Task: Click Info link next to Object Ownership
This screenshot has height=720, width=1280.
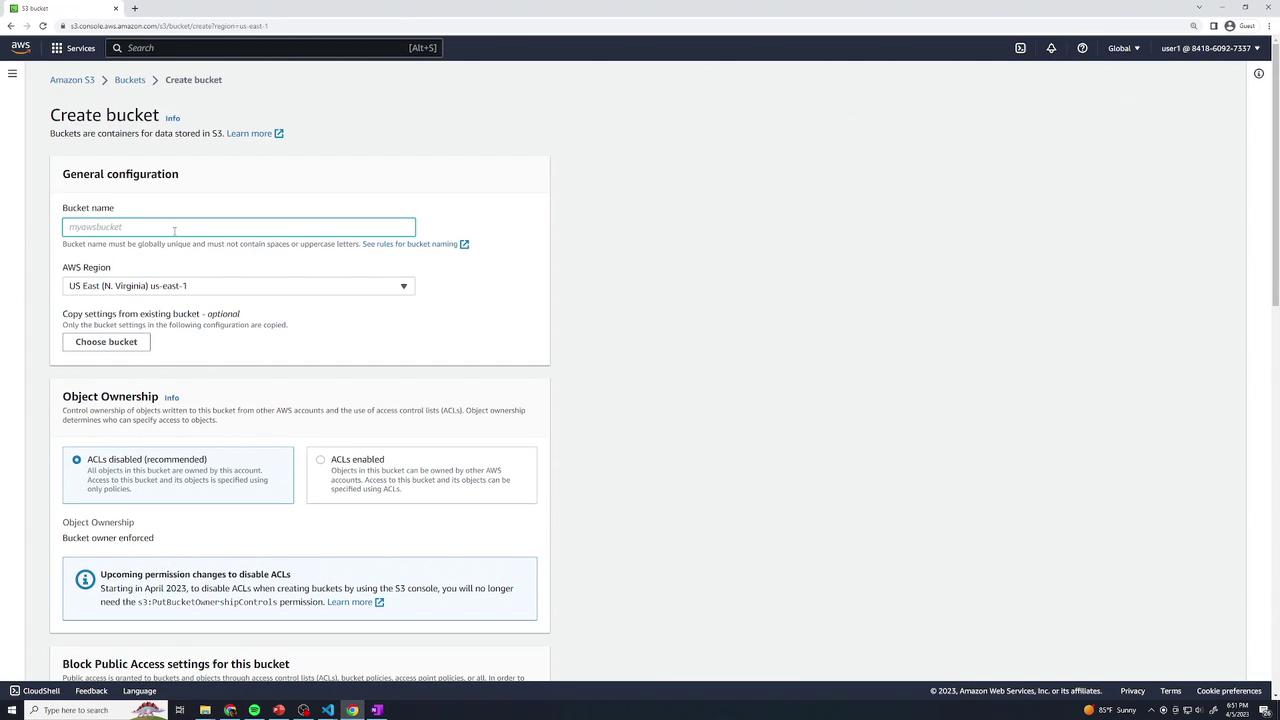Action: [171, 398]
